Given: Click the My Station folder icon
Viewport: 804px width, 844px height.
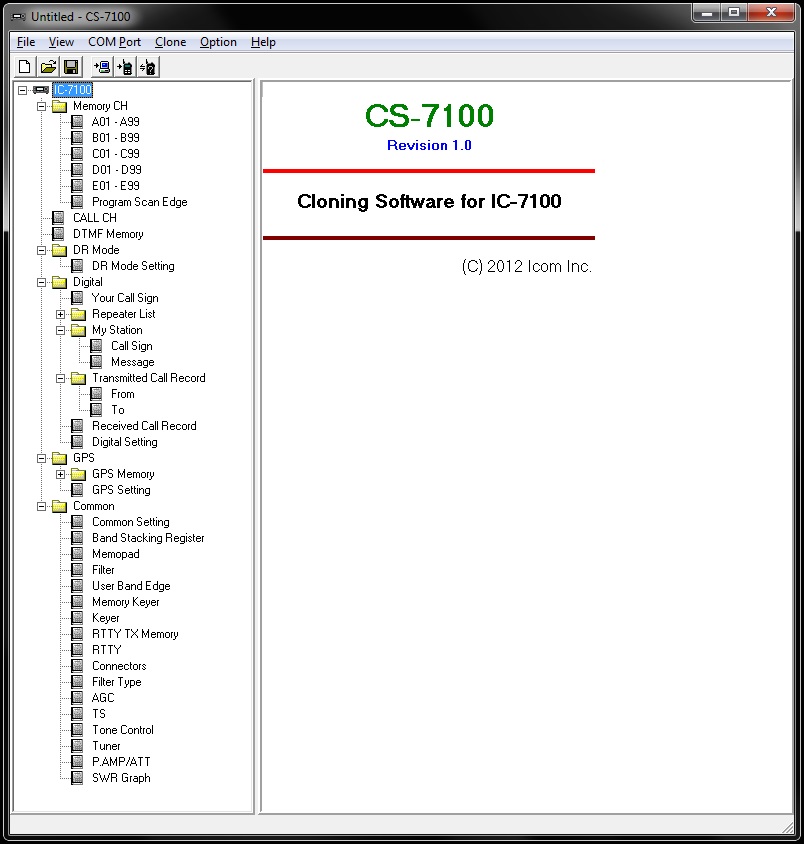Looking at the screenshot, I should coord(79,330).
